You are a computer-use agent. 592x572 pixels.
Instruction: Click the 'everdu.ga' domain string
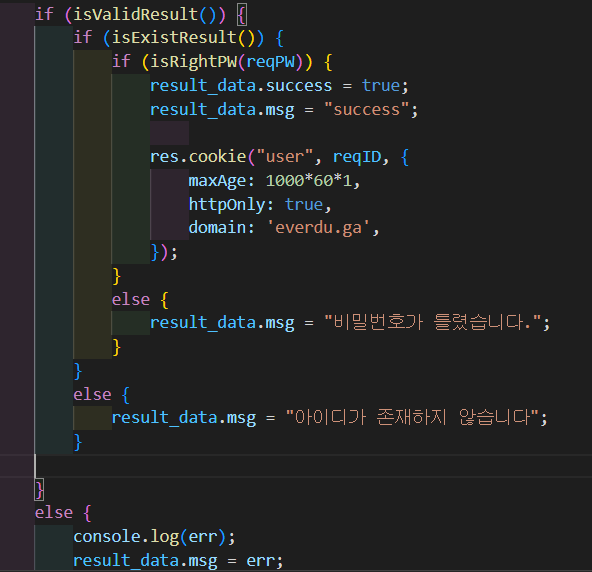[x=319, y=228]
